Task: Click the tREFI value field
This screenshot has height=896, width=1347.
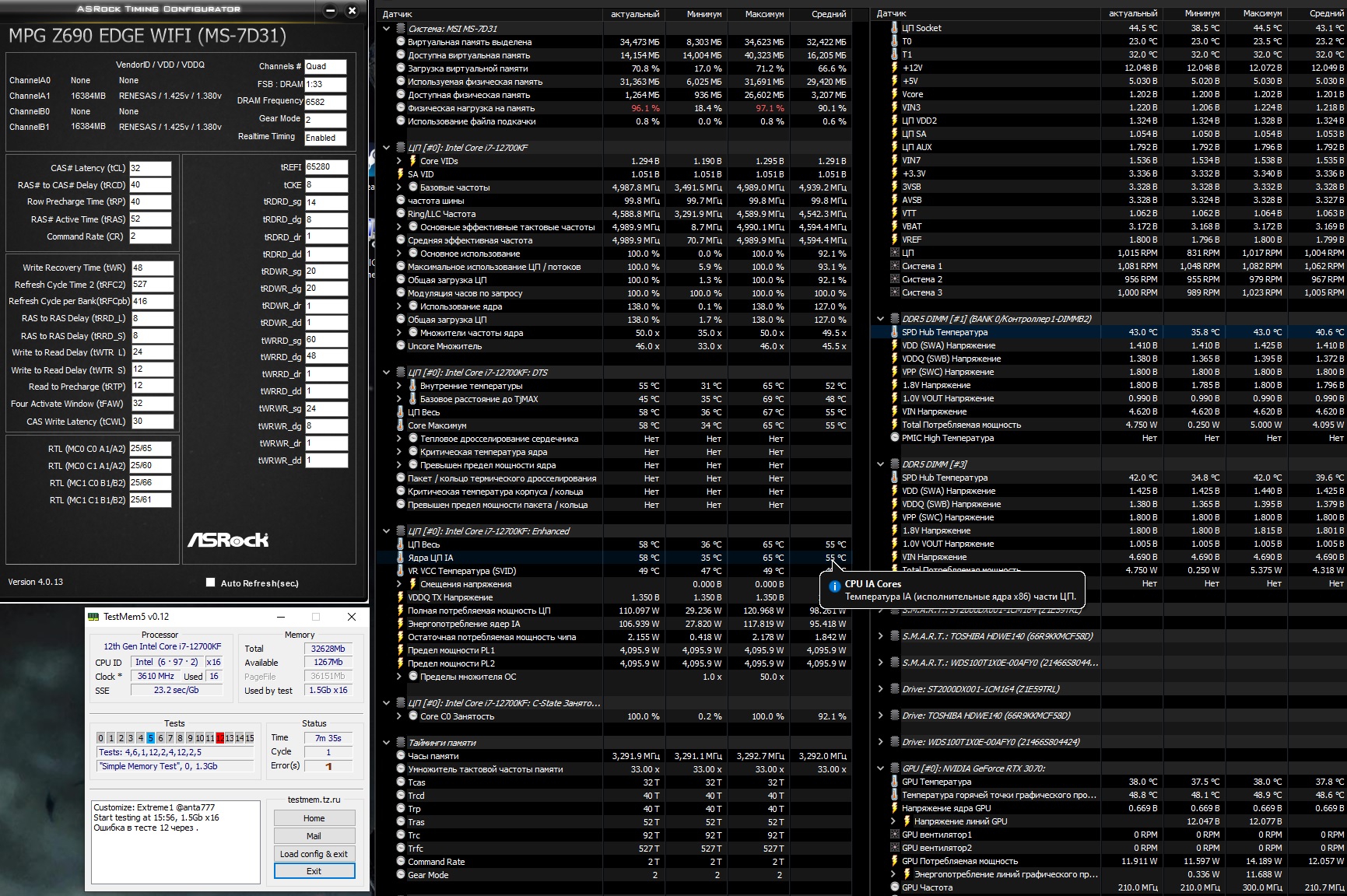Action: (326, 167)
